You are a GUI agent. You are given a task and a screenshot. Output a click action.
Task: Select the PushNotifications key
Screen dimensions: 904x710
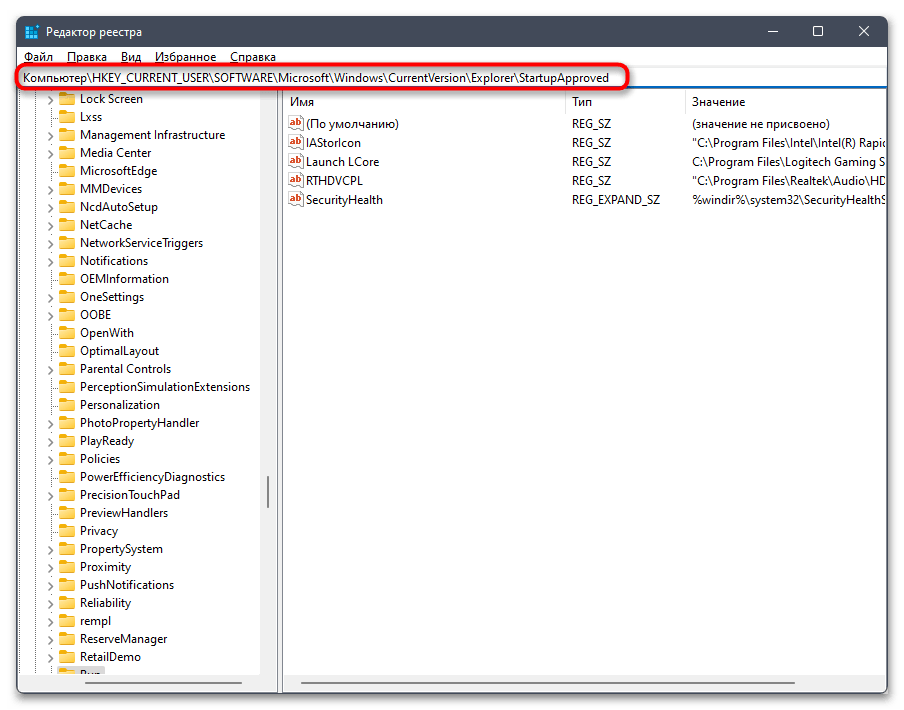click(x=127, y=584)
